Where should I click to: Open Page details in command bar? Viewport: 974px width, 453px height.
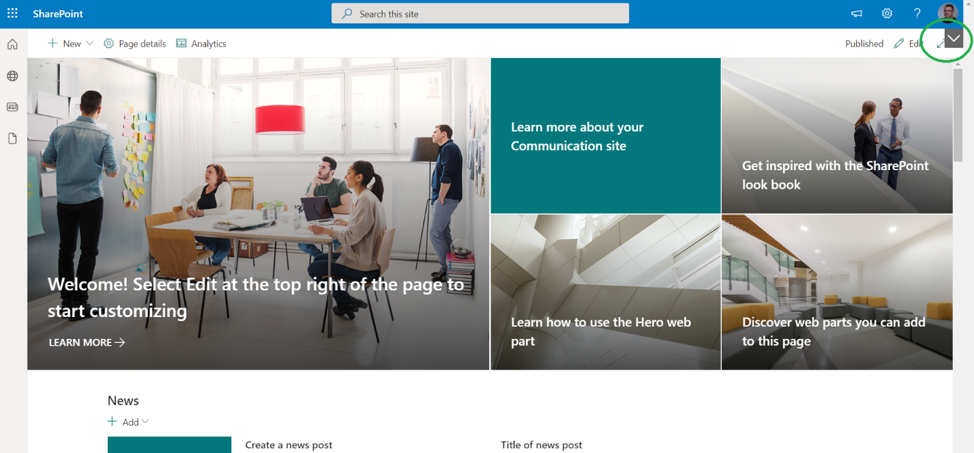click(x=134, y=44)
